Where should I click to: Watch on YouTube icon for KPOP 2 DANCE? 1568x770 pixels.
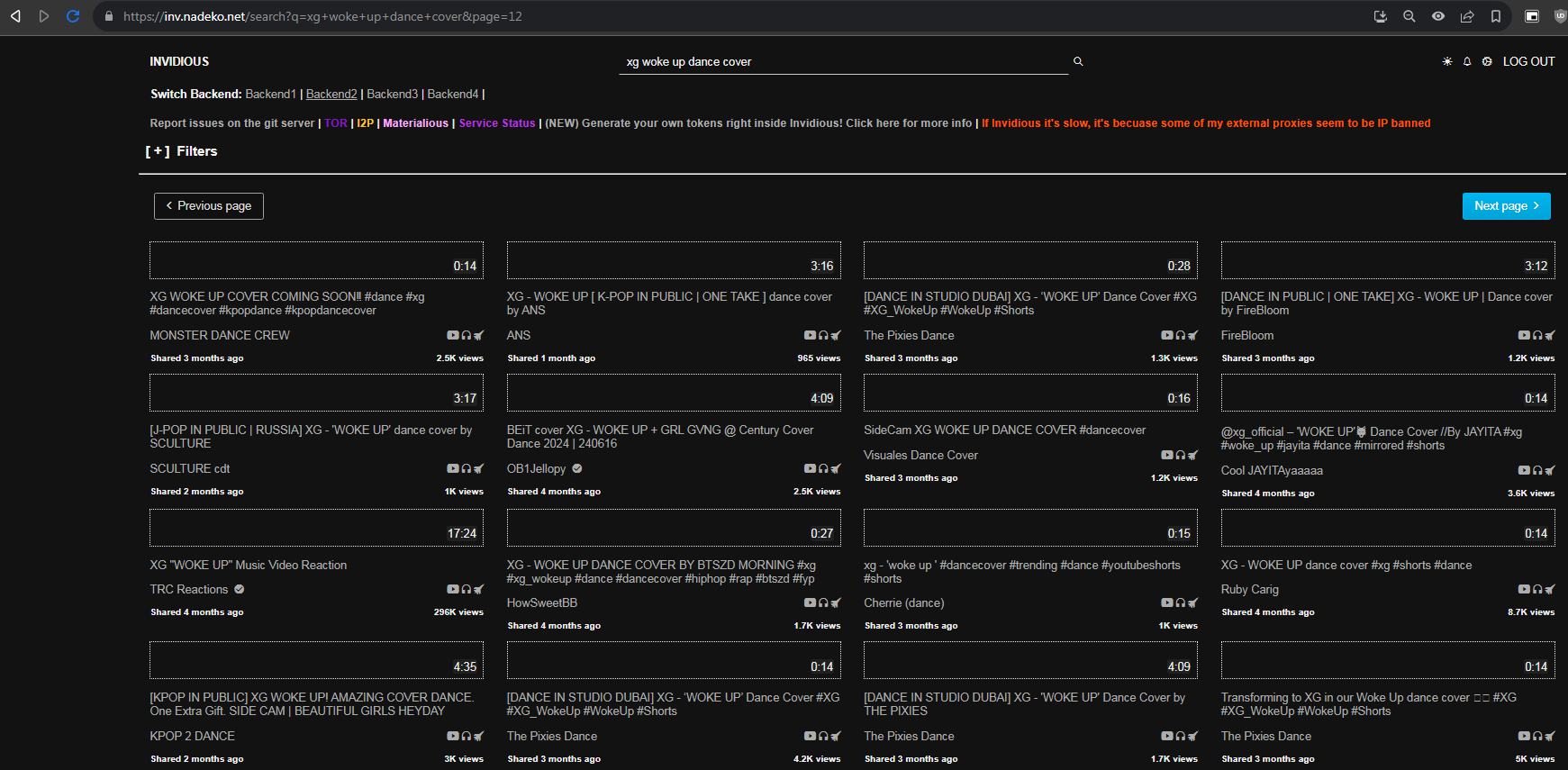click(452, 736)
